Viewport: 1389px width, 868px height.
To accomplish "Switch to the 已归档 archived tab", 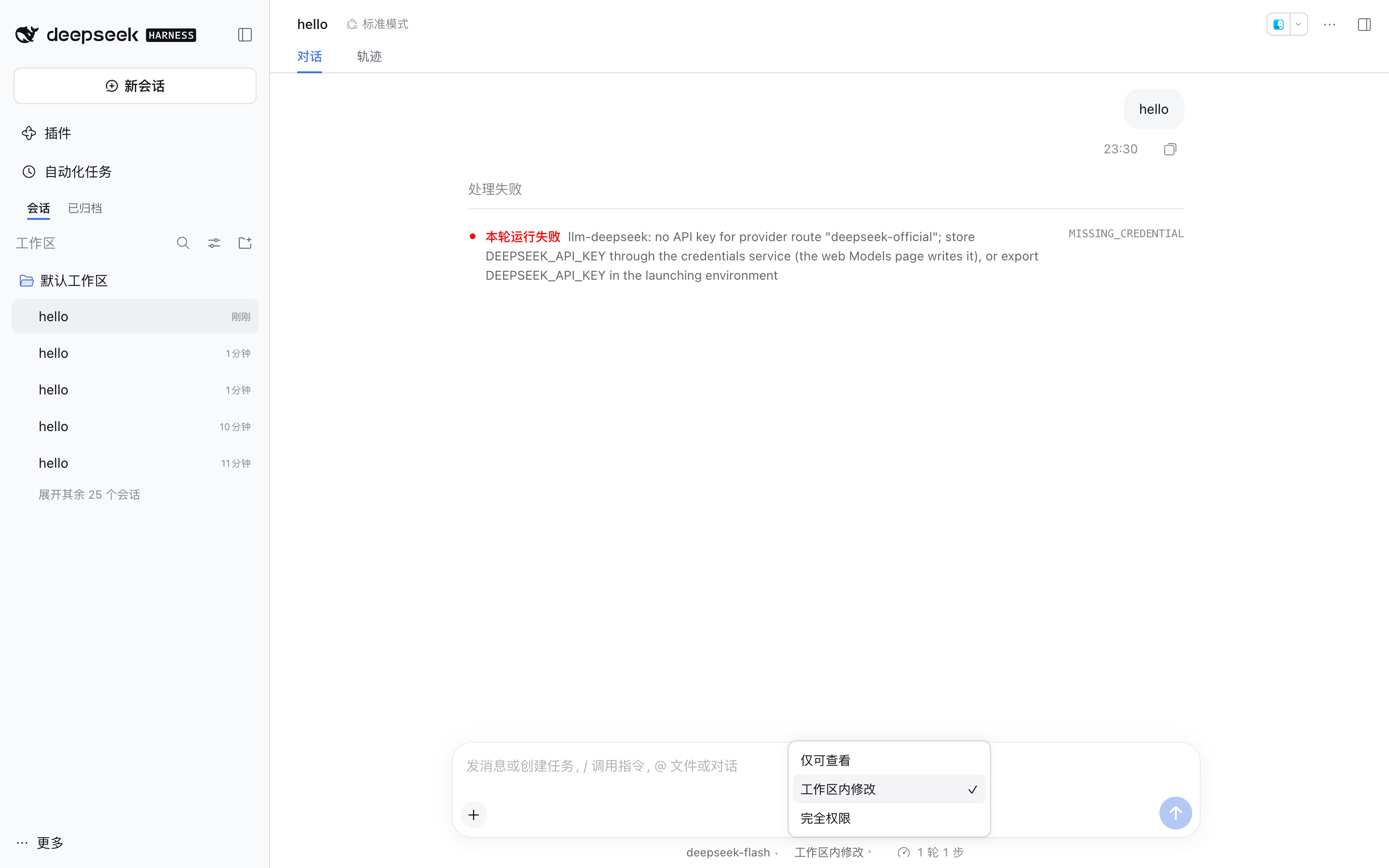I will coord(85,208).
